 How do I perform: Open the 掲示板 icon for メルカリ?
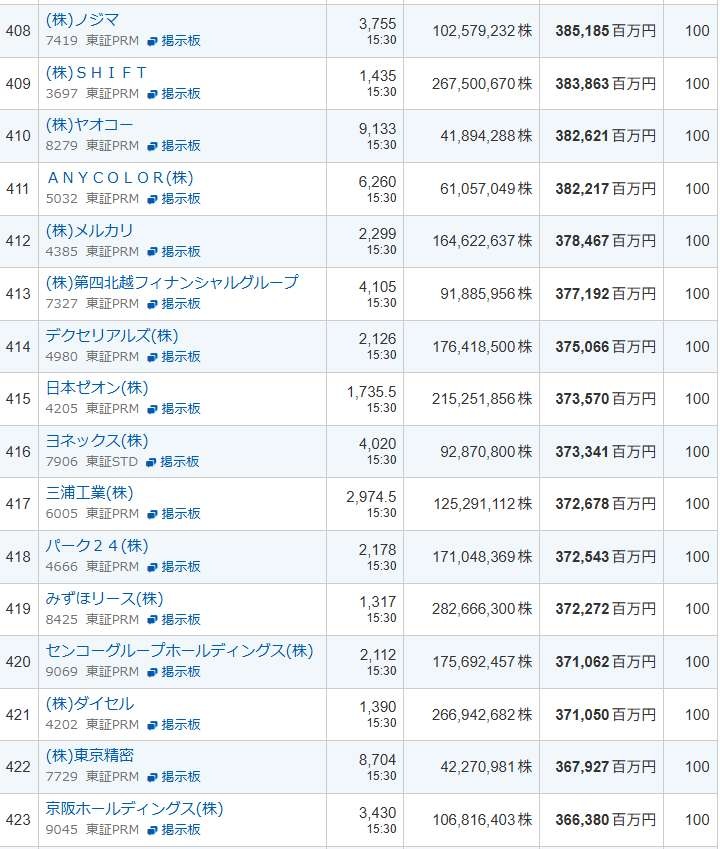pyautogui.click(x=153, y=252)
